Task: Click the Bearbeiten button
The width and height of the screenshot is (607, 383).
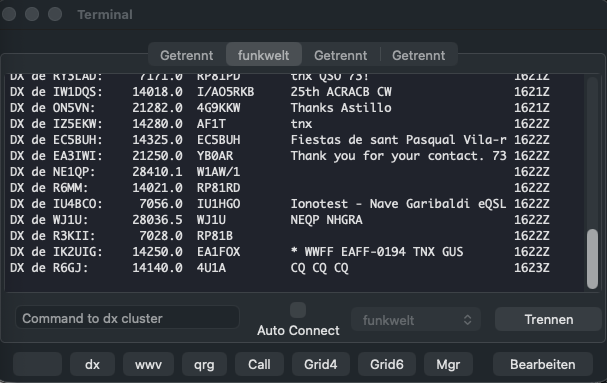Action: 542,364
